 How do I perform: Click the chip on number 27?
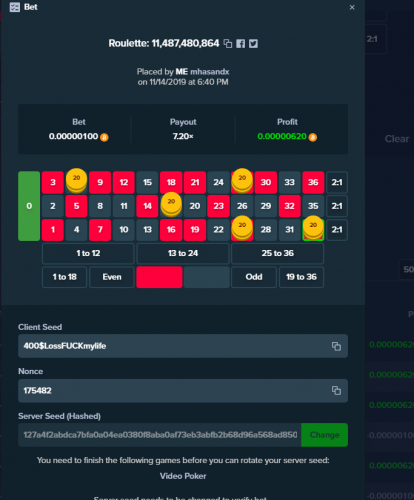click(242, 181)
